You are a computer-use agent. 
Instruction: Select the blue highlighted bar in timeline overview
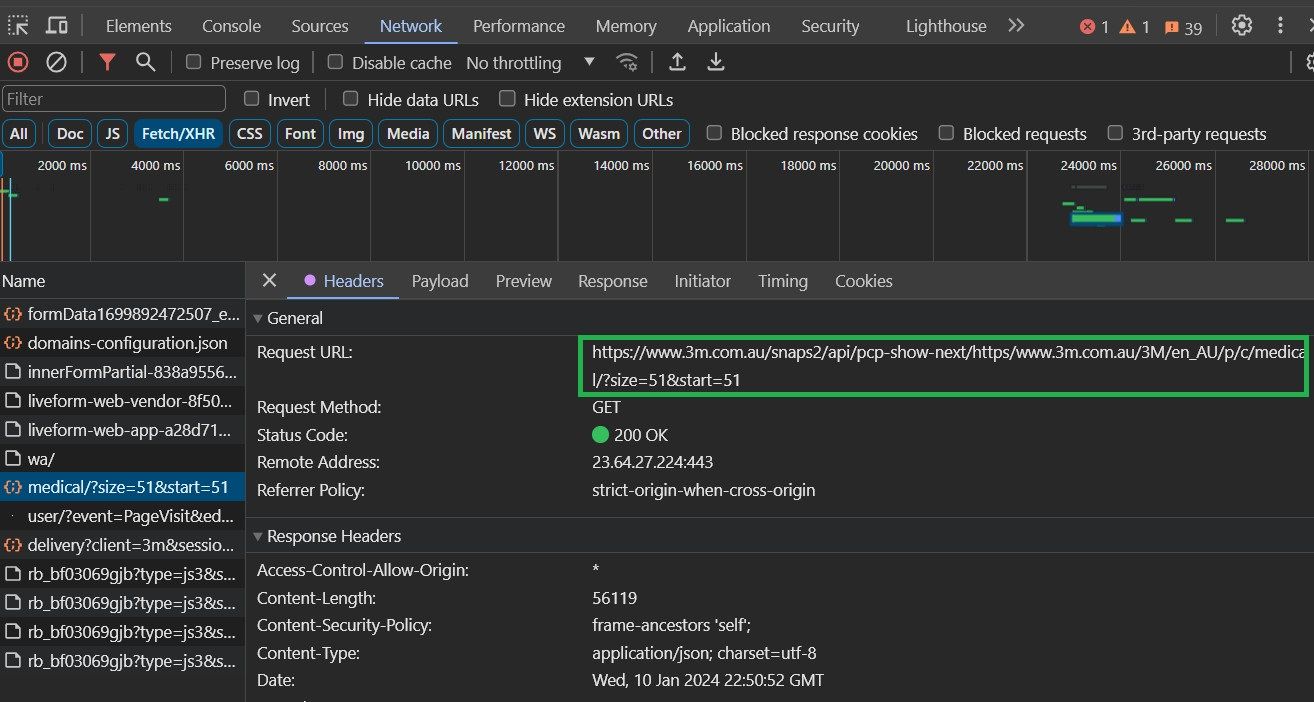point(1096,218)
